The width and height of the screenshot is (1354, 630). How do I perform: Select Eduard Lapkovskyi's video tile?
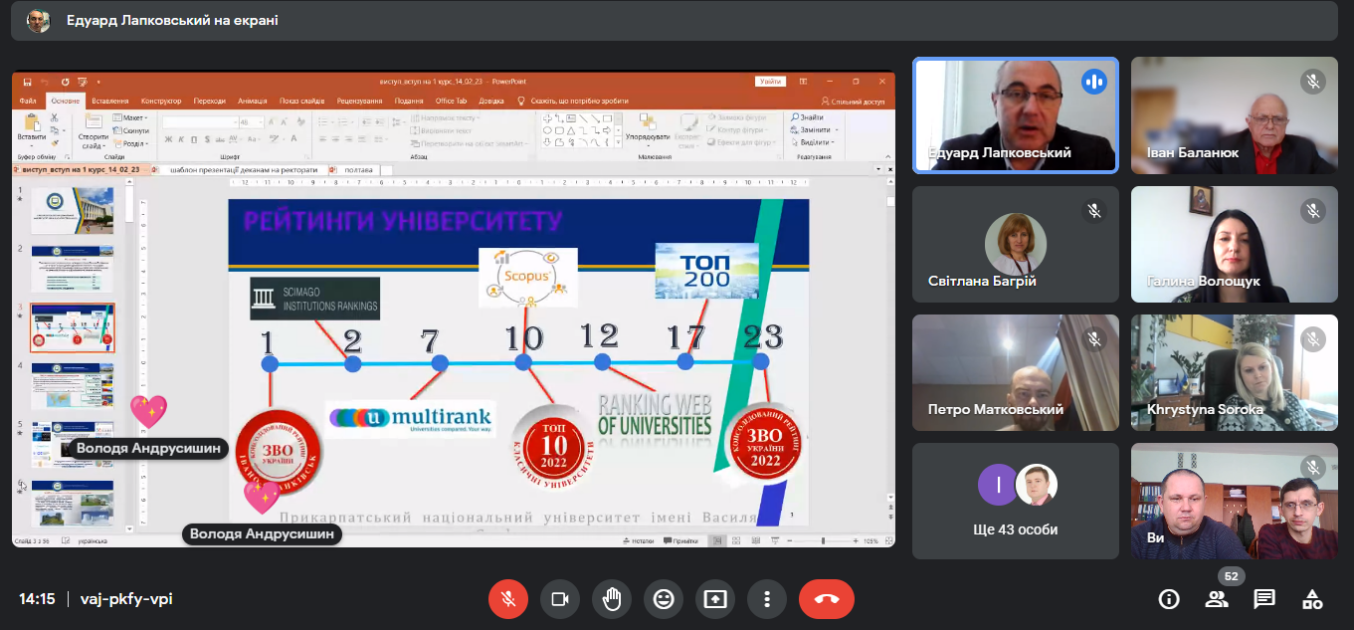(1015, 115)
